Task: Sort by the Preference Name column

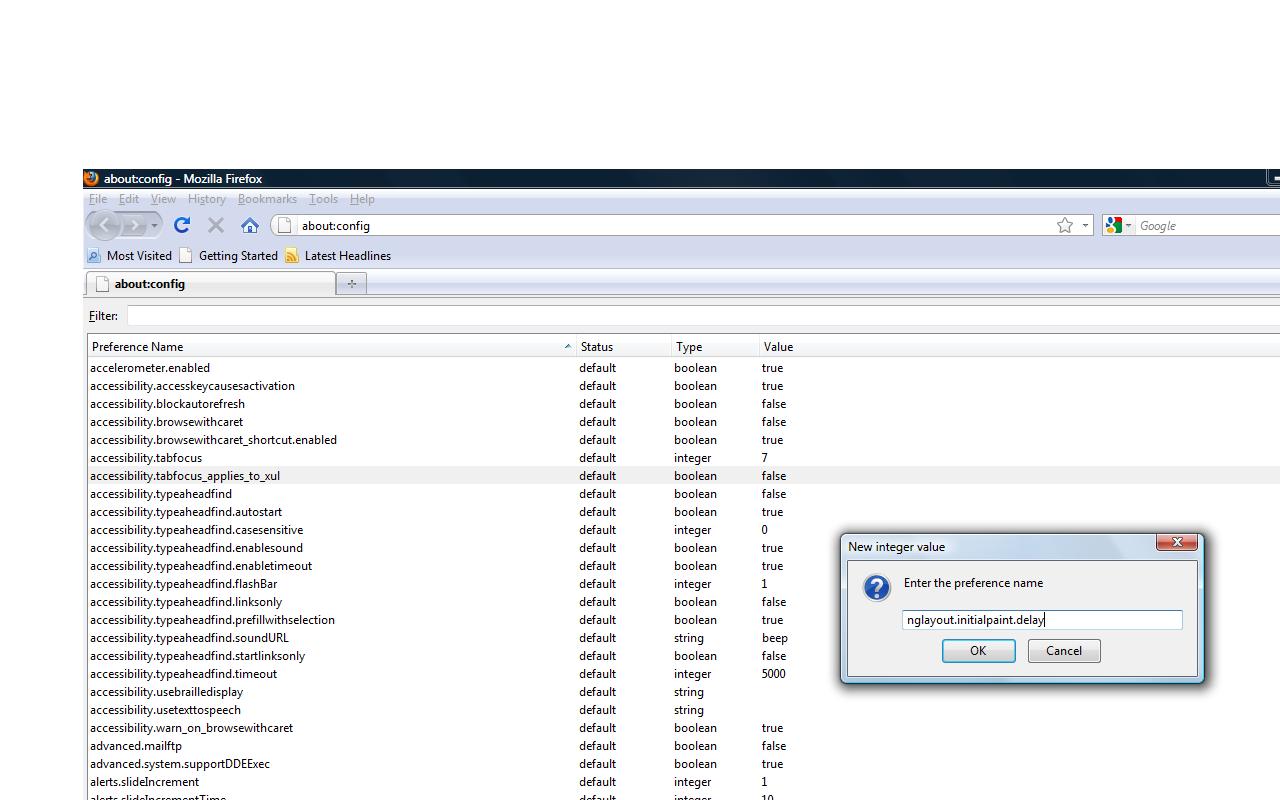Action: point(331,347)
